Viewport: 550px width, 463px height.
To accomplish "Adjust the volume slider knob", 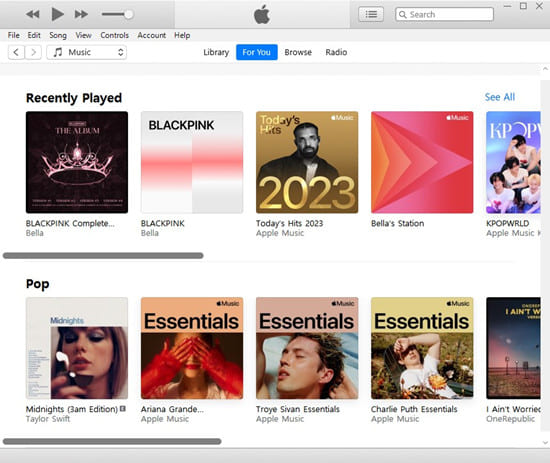I will coord(129,14).
